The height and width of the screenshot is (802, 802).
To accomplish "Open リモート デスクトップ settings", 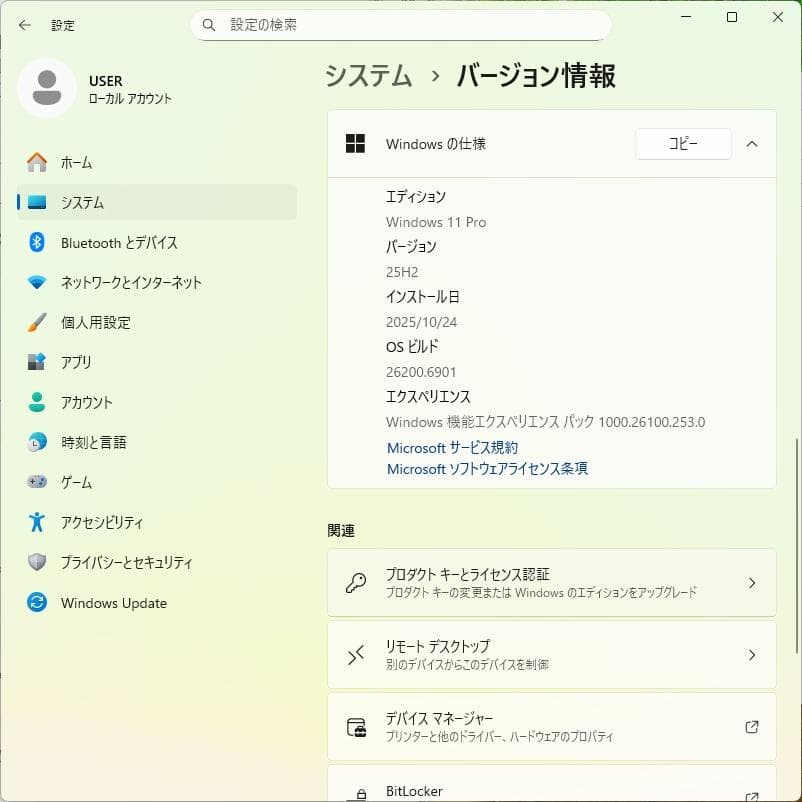I will [x=551, y=655].
